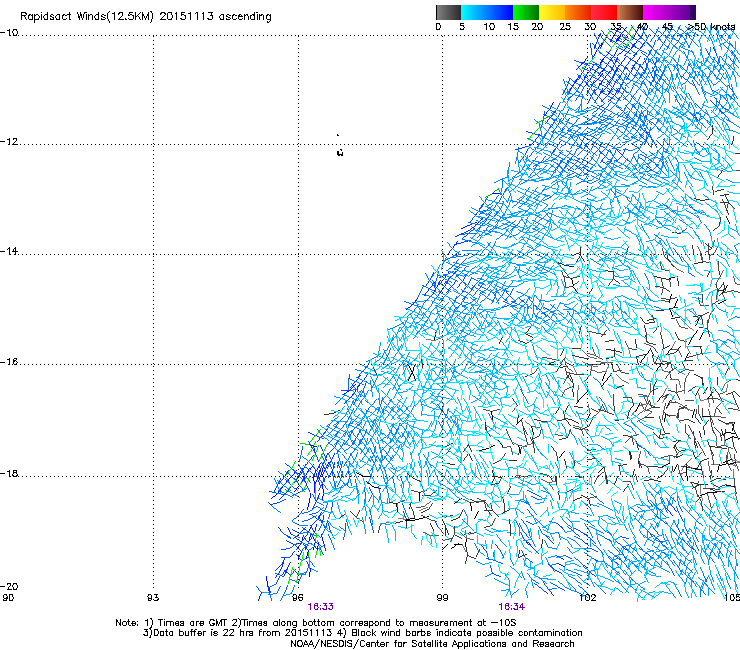
Task: Click the '10' label under the color scale
Action: (489, 27)
